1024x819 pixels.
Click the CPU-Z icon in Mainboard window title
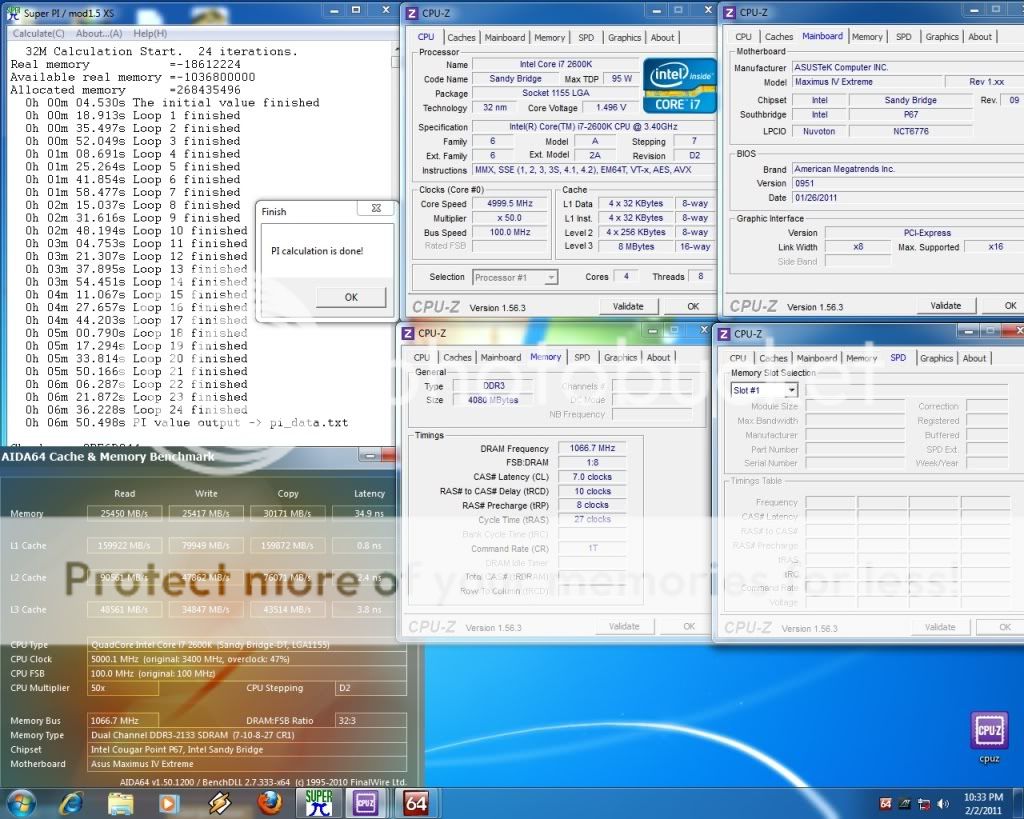tap(729, 12)
